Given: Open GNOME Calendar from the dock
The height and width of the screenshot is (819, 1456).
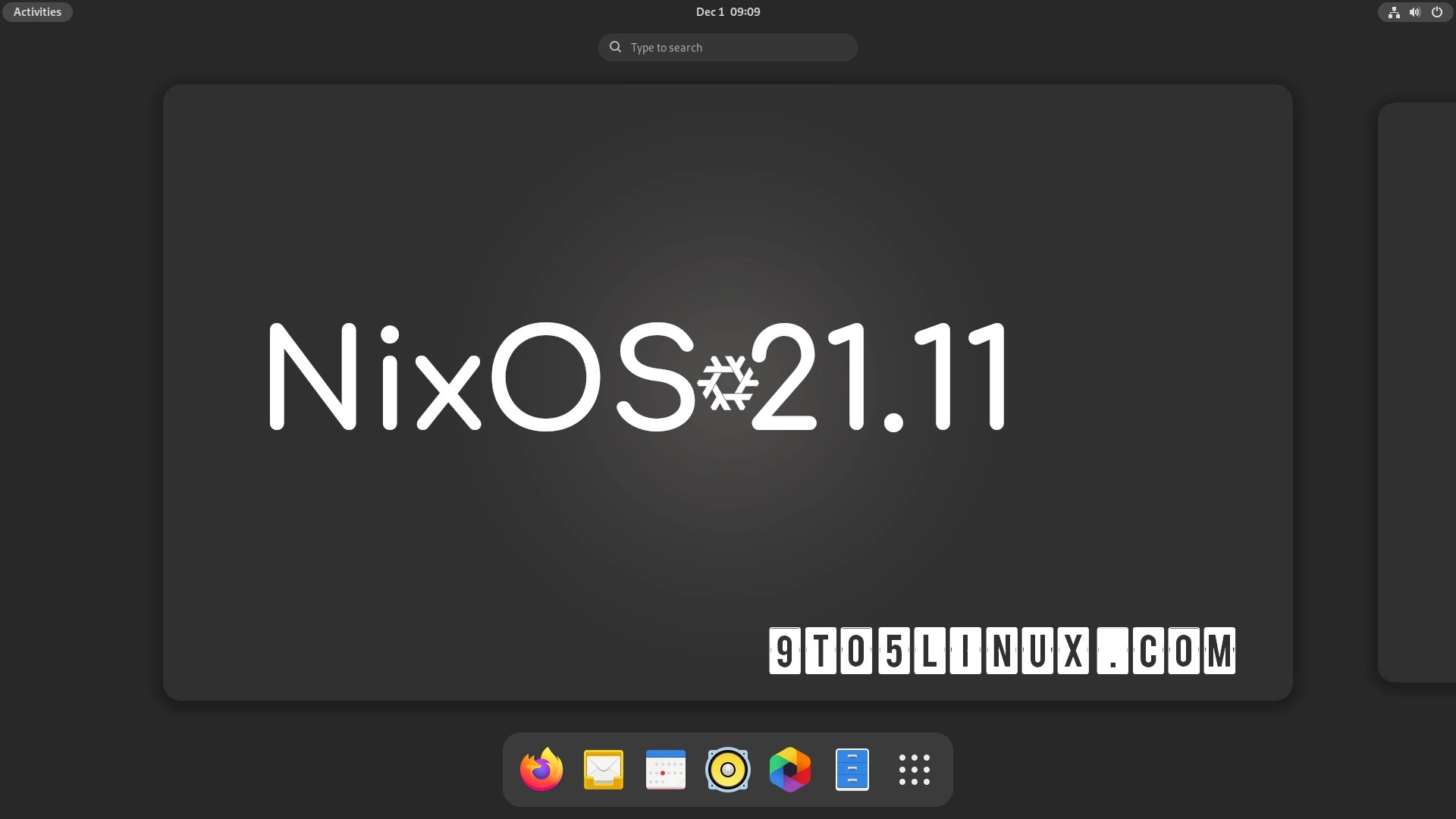Looking at the screenshot, I should pos(665,769).
